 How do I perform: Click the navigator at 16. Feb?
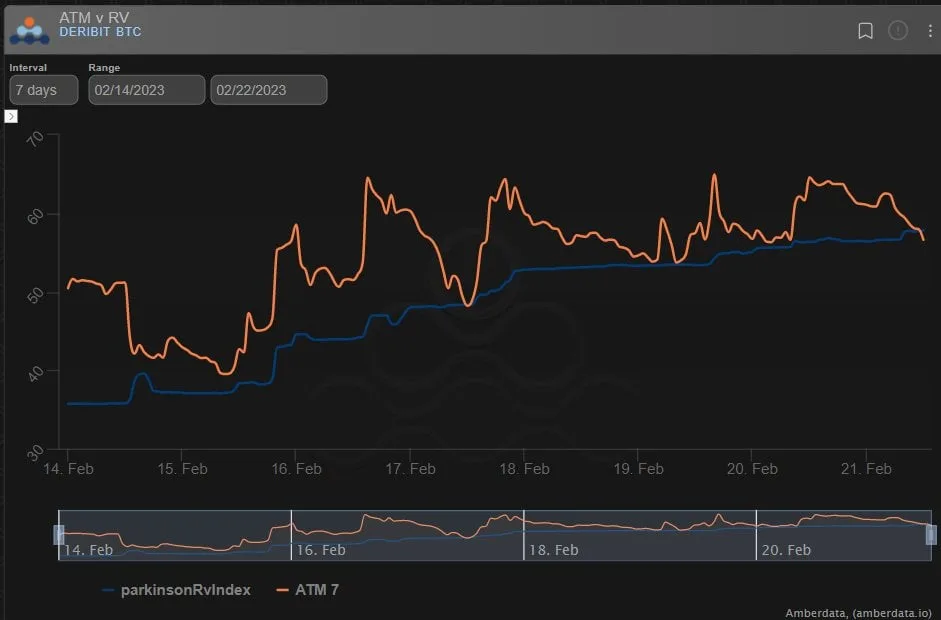[321, 550]
